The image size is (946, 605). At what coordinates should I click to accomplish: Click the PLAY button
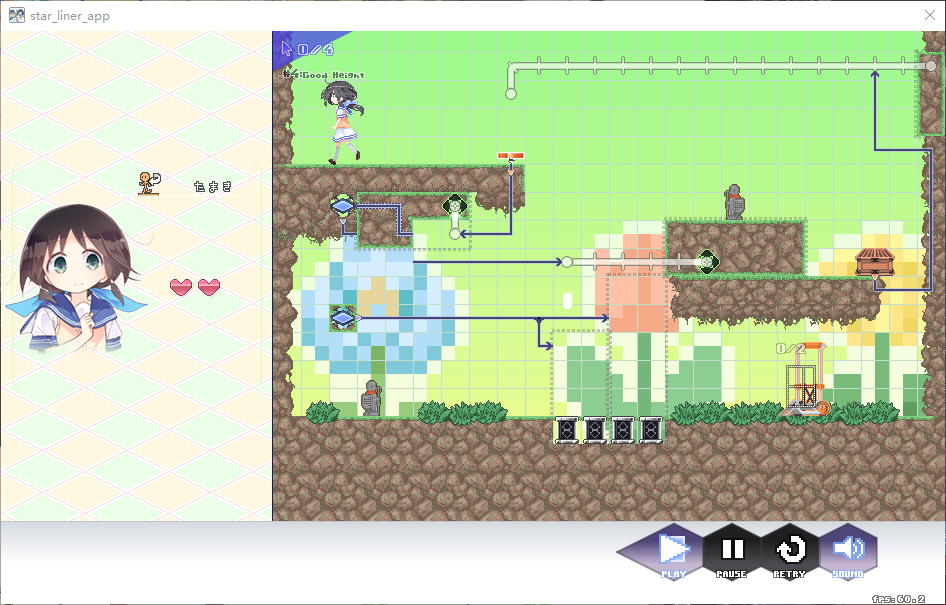click(x=672, y=552)
